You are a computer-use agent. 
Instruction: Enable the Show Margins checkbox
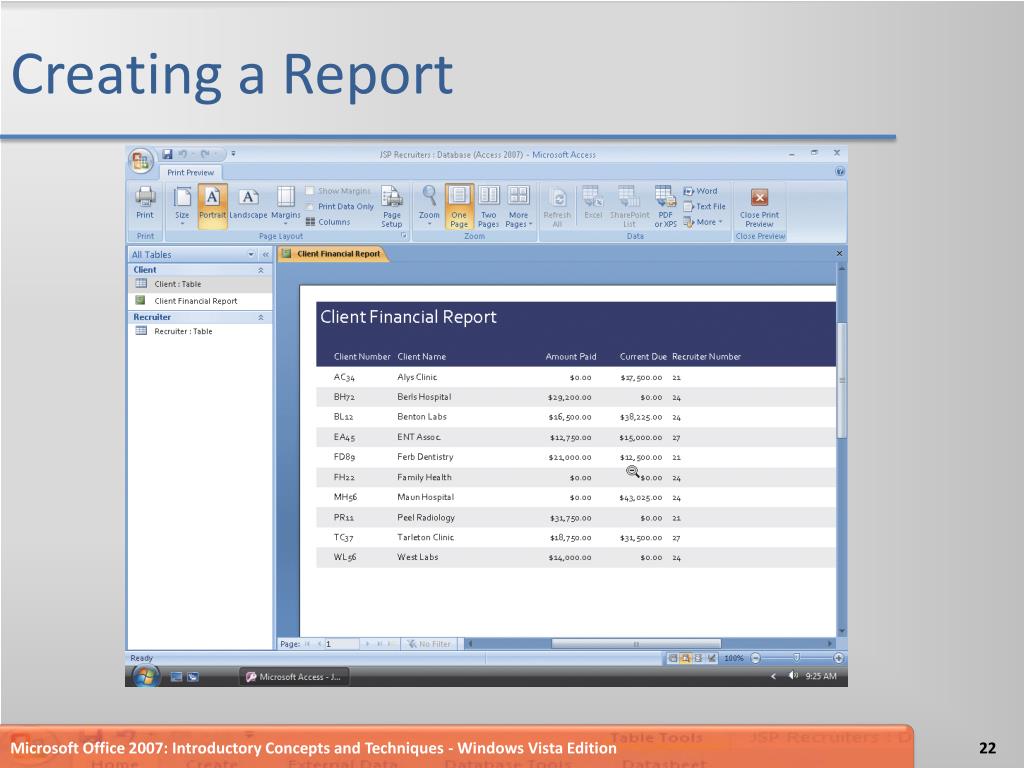(x=310, y=191)
